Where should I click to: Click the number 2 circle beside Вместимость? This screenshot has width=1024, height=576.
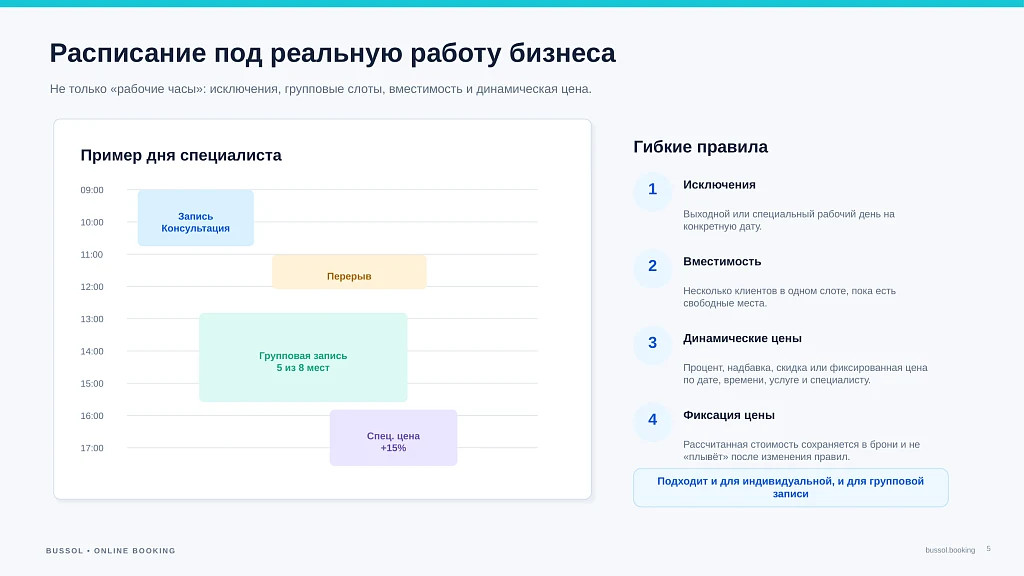(x=652, y=267)
